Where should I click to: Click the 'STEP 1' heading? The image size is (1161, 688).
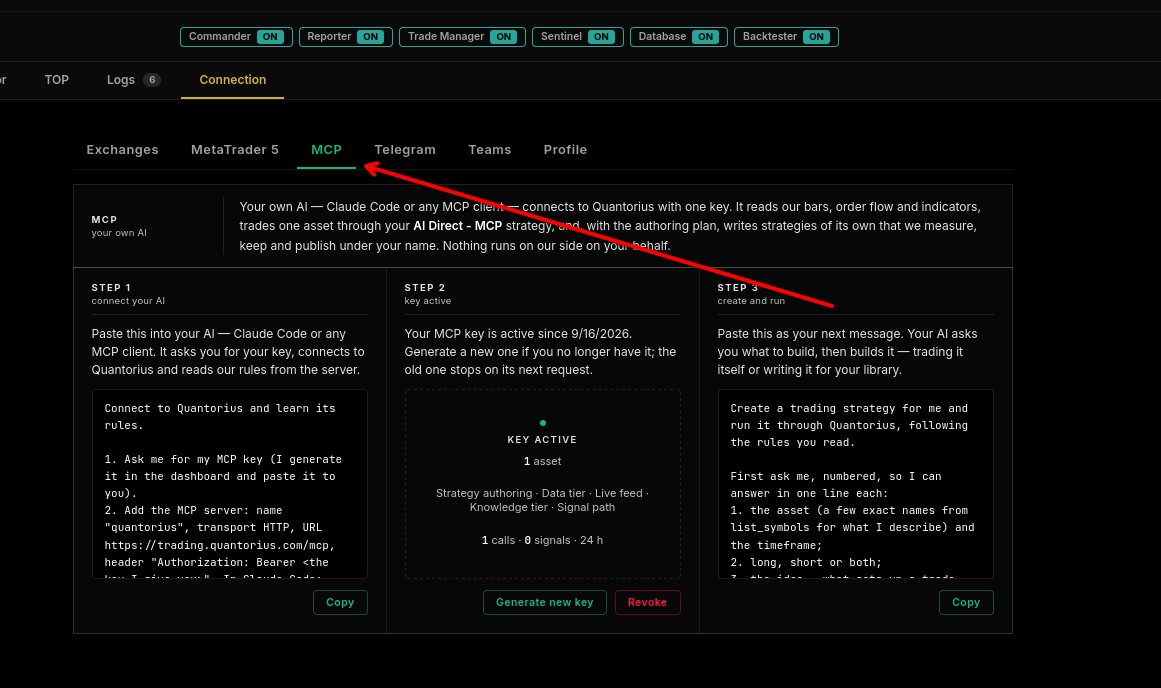click(111, 287)
